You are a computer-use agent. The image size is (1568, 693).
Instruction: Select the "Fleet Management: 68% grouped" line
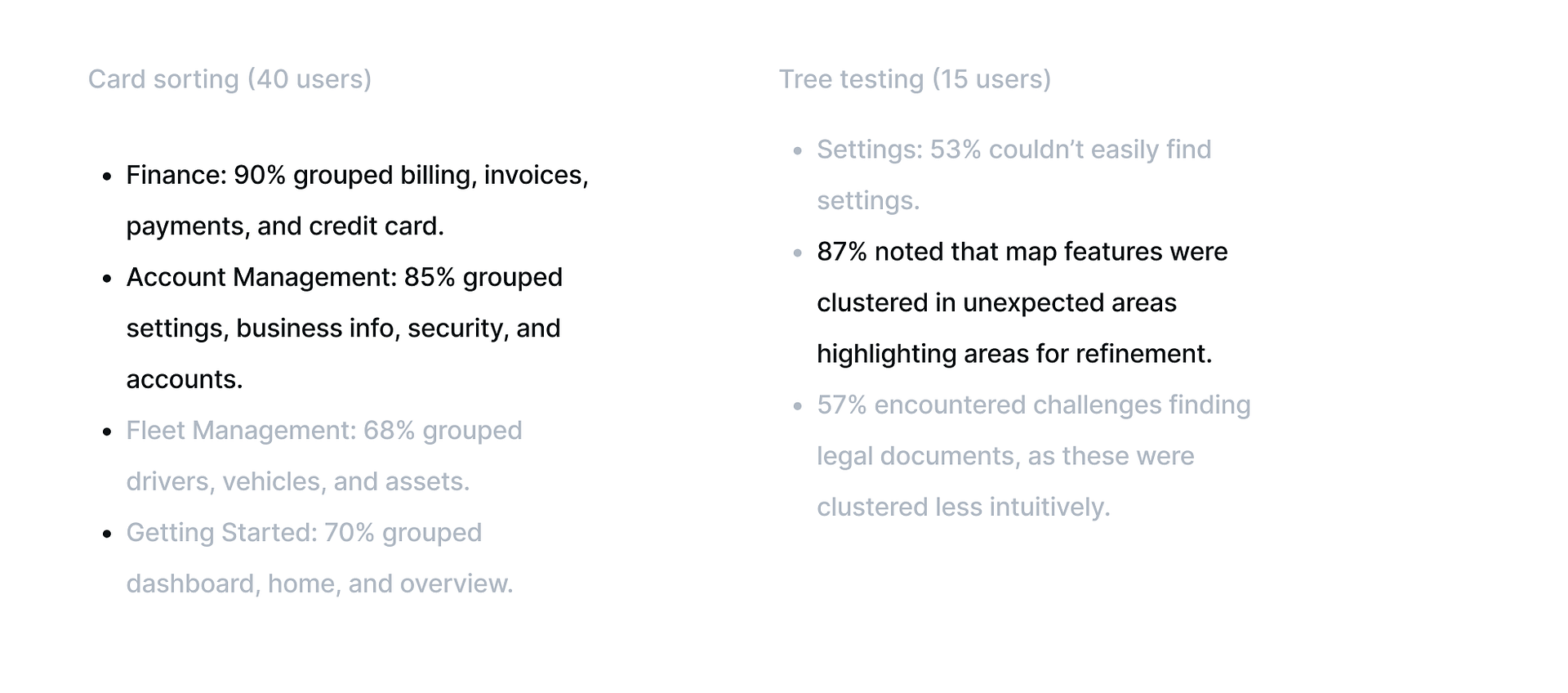click(x=323, y=431)
